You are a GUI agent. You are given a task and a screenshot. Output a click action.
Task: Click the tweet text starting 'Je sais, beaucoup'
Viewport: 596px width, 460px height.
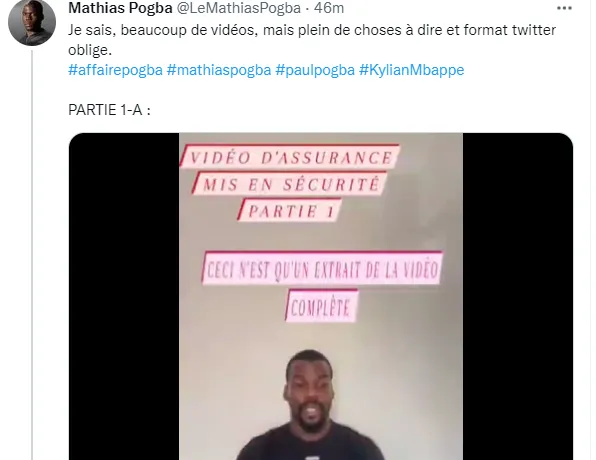312,40
